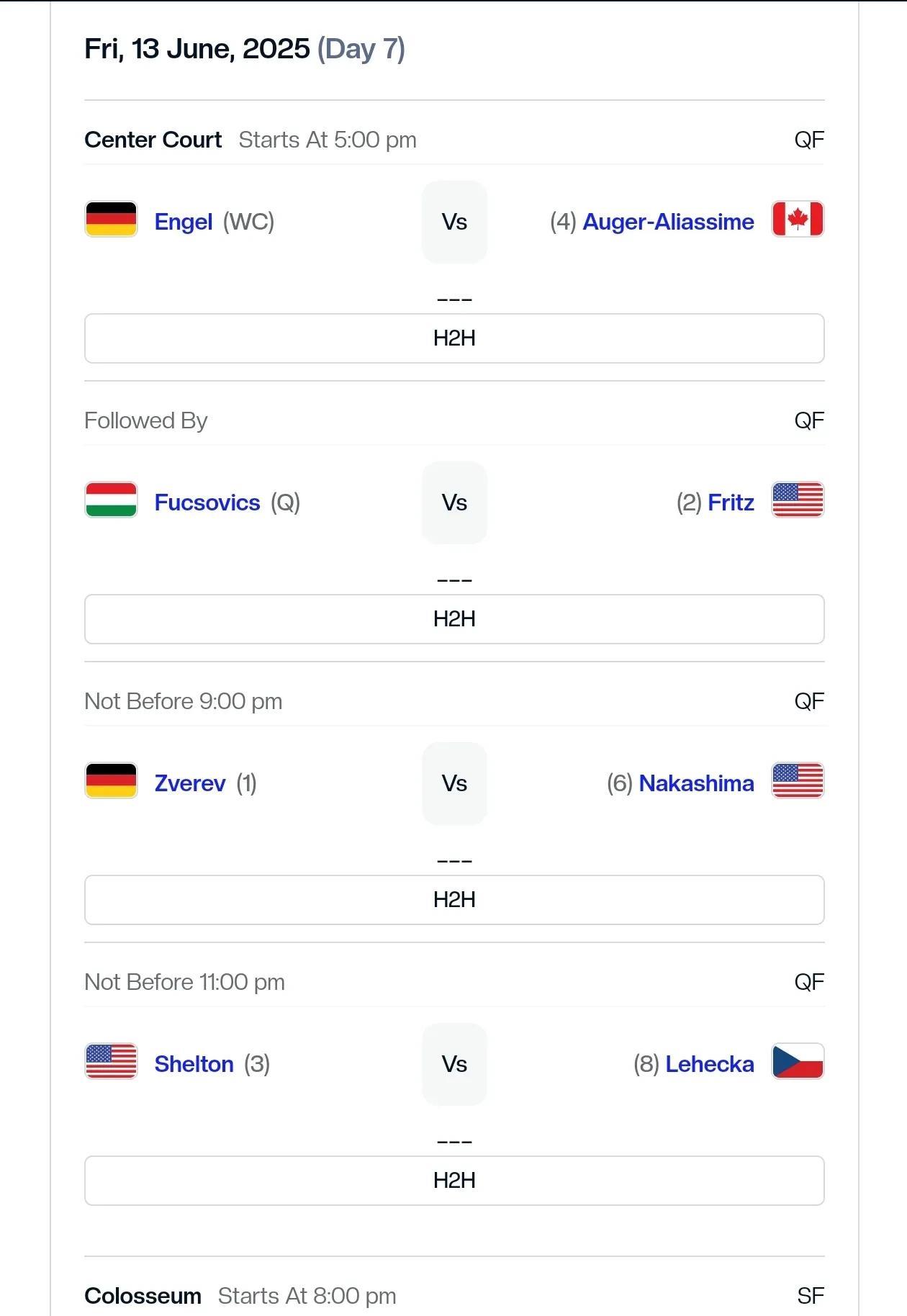This screenshot has height=1316, width=907.
Task: Open Shelton player profile link
Action: [x=194, y=1064]
